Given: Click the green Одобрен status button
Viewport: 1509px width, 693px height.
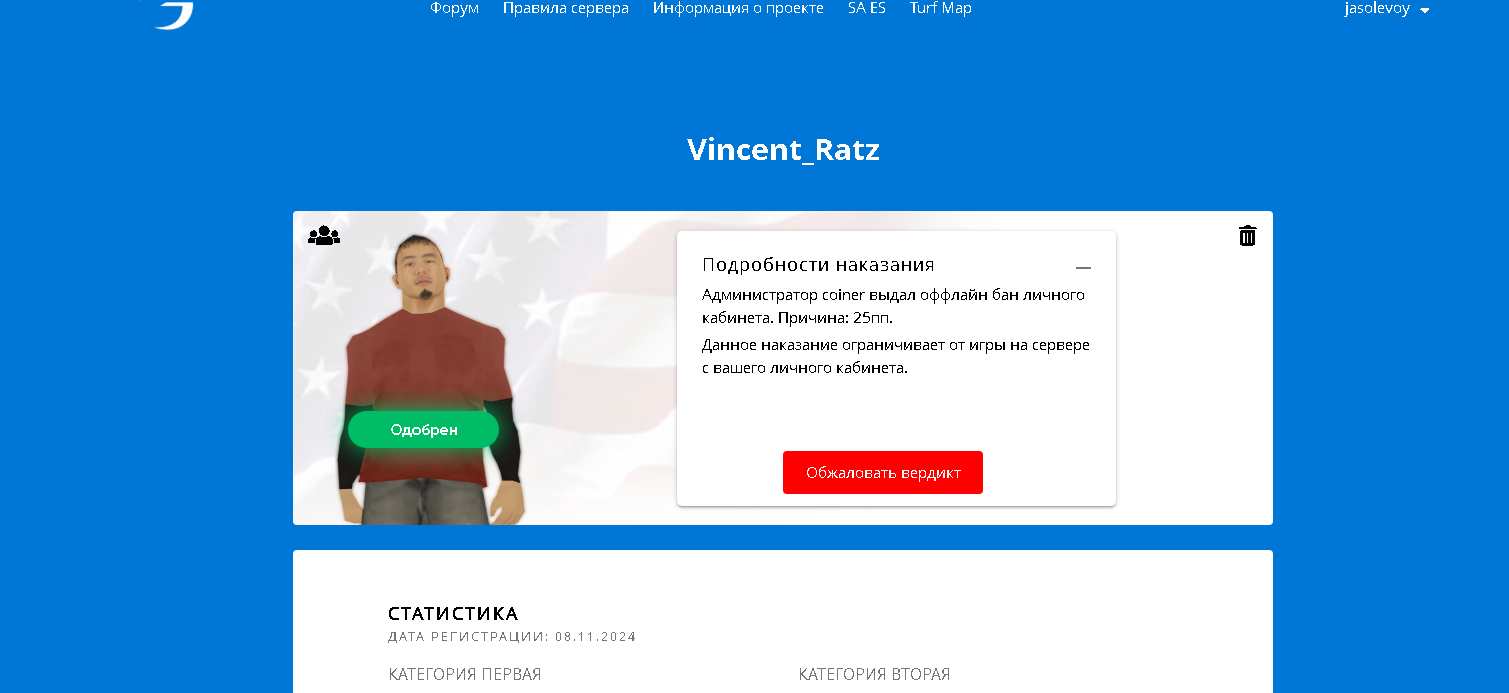Looking at the screenshot, I should coord(424,430).
